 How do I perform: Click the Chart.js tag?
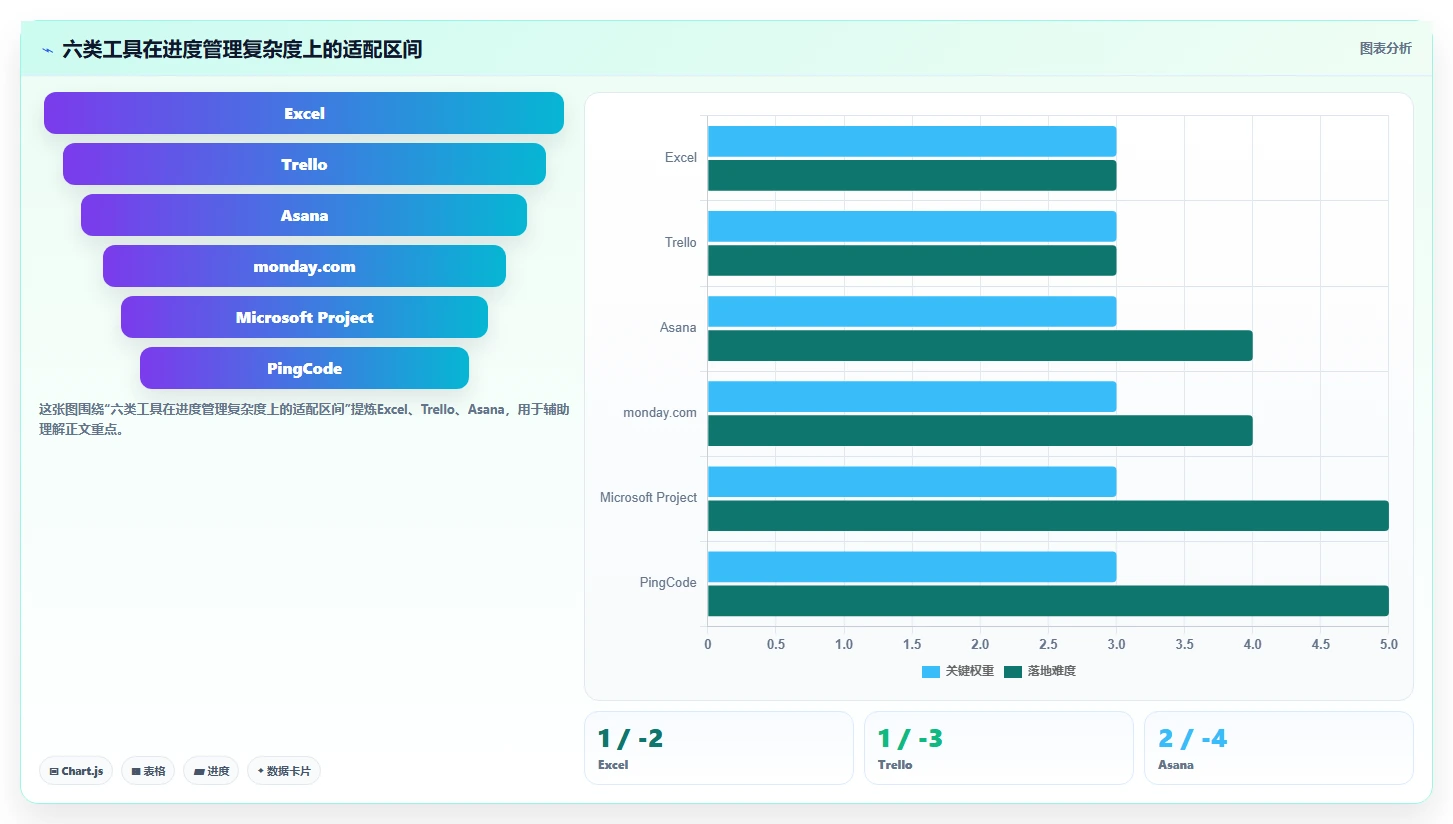tap(76, 771)
